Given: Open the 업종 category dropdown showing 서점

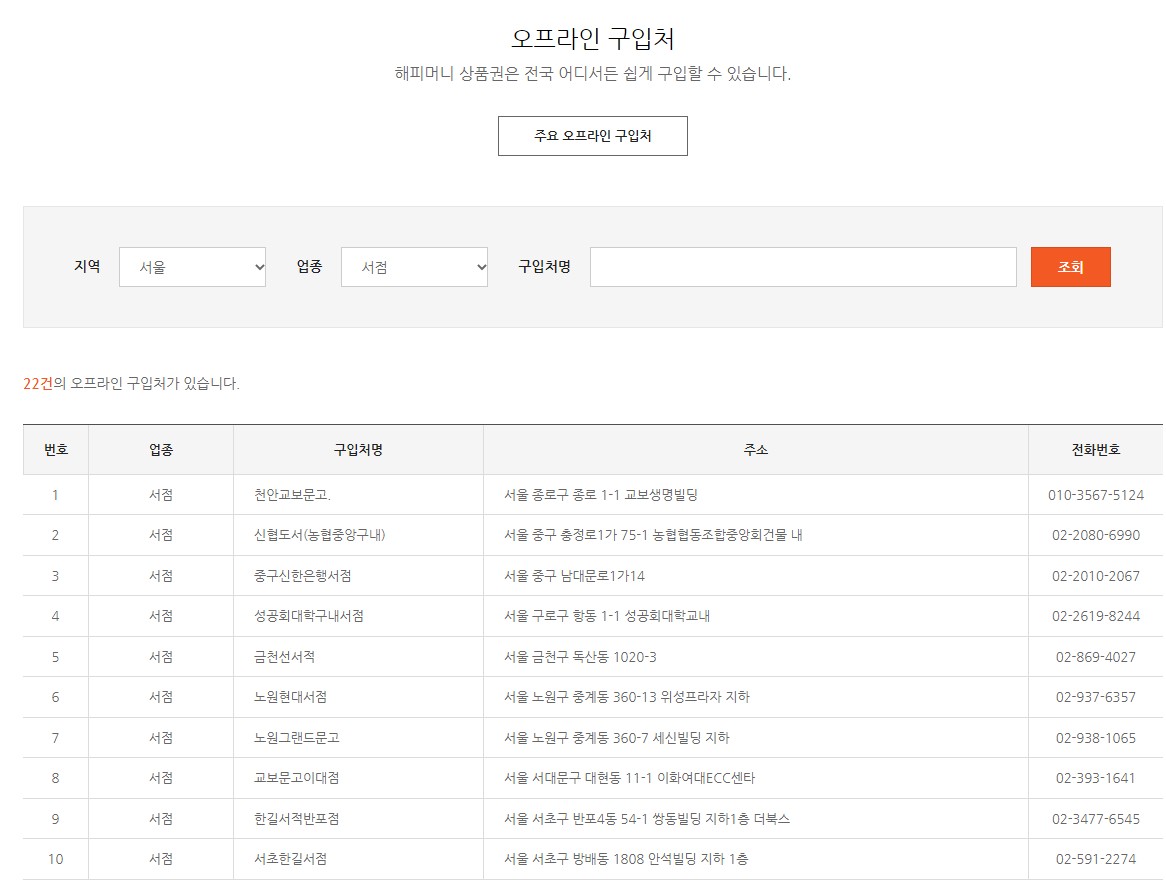Looking at the screenshot, I should [x=414, y=267].
